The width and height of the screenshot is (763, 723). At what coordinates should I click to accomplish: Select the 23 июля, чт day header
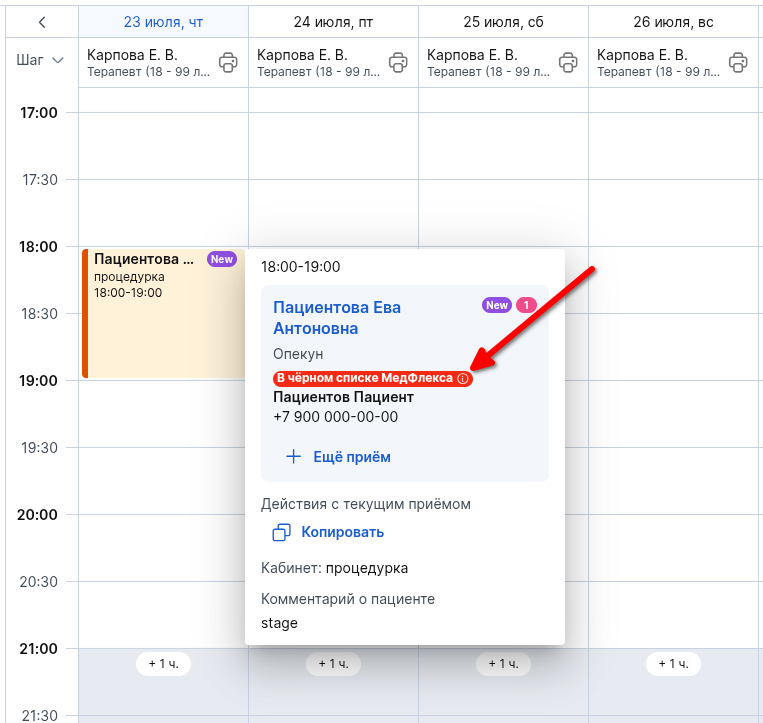164,22
